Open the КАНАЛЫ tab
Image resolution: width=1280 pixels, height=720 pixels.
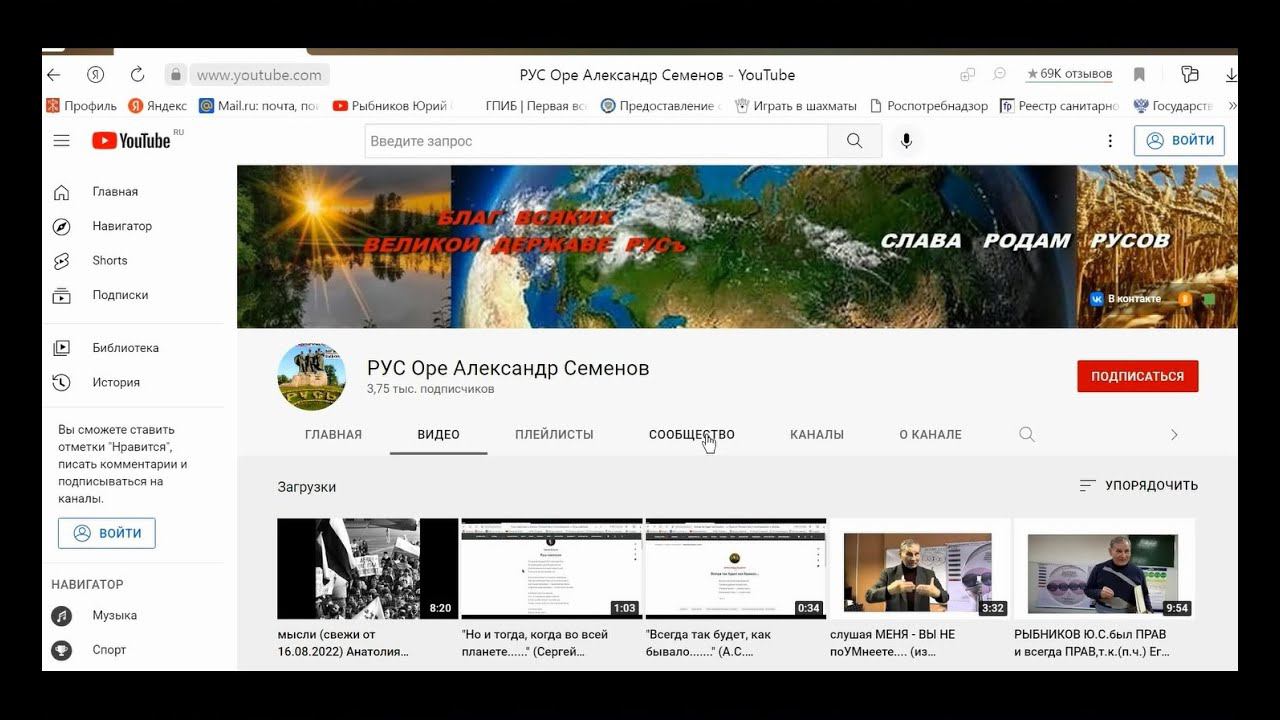coord(817,435)
